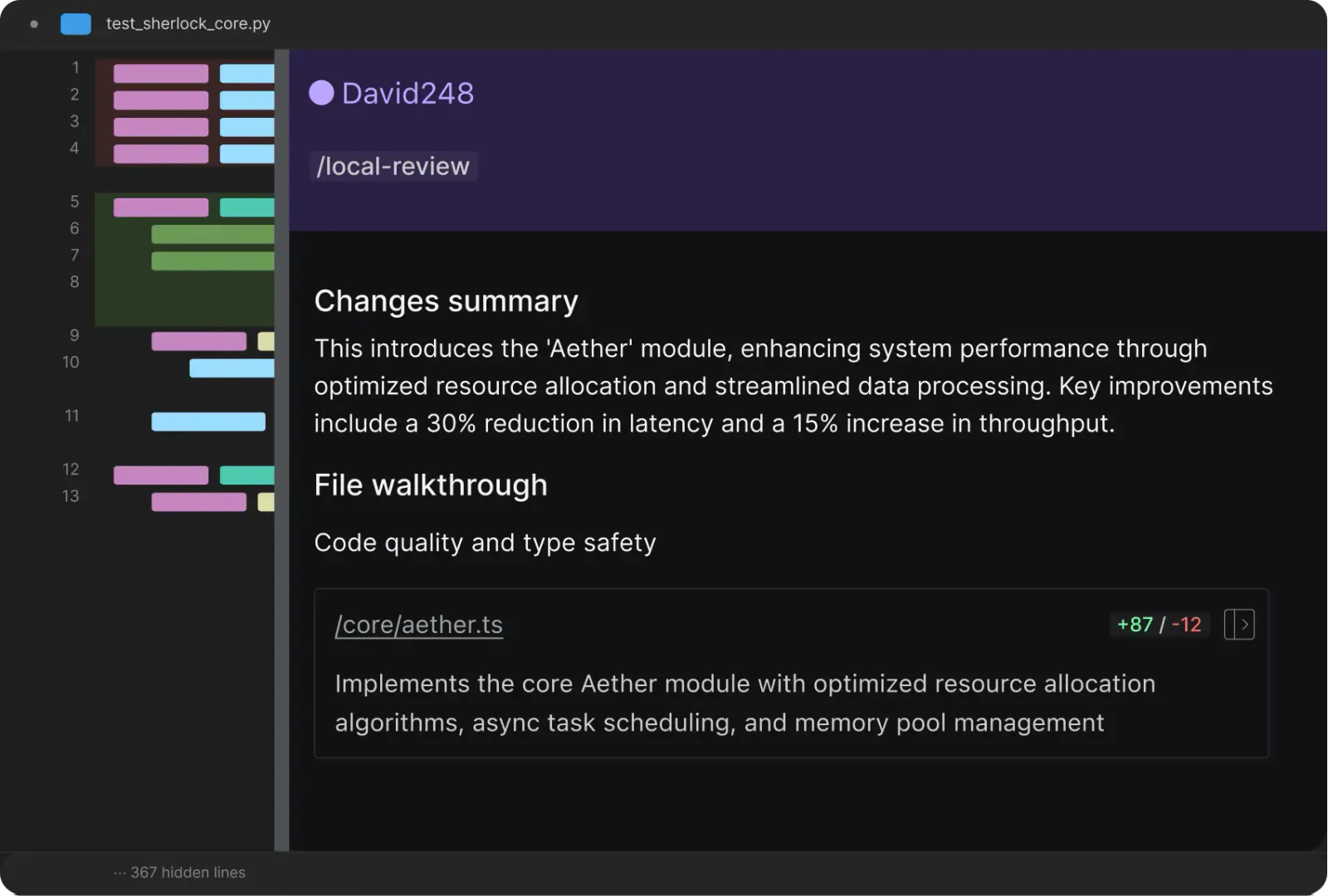Click line number 13 in gutter
This screenshot has height=896, width=1328.
point(71,496)
